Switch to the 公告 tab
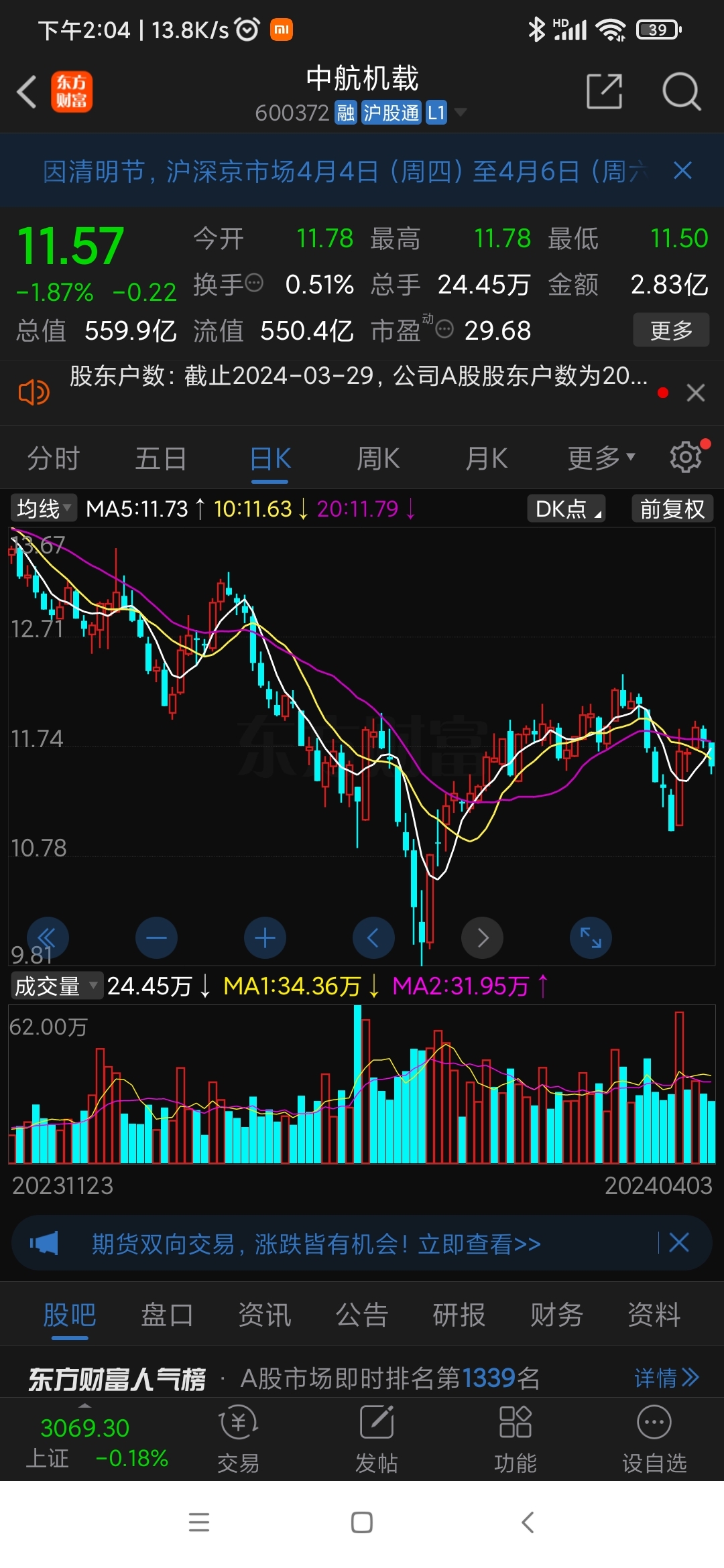724x1568 pixels. coord(362,1315)
